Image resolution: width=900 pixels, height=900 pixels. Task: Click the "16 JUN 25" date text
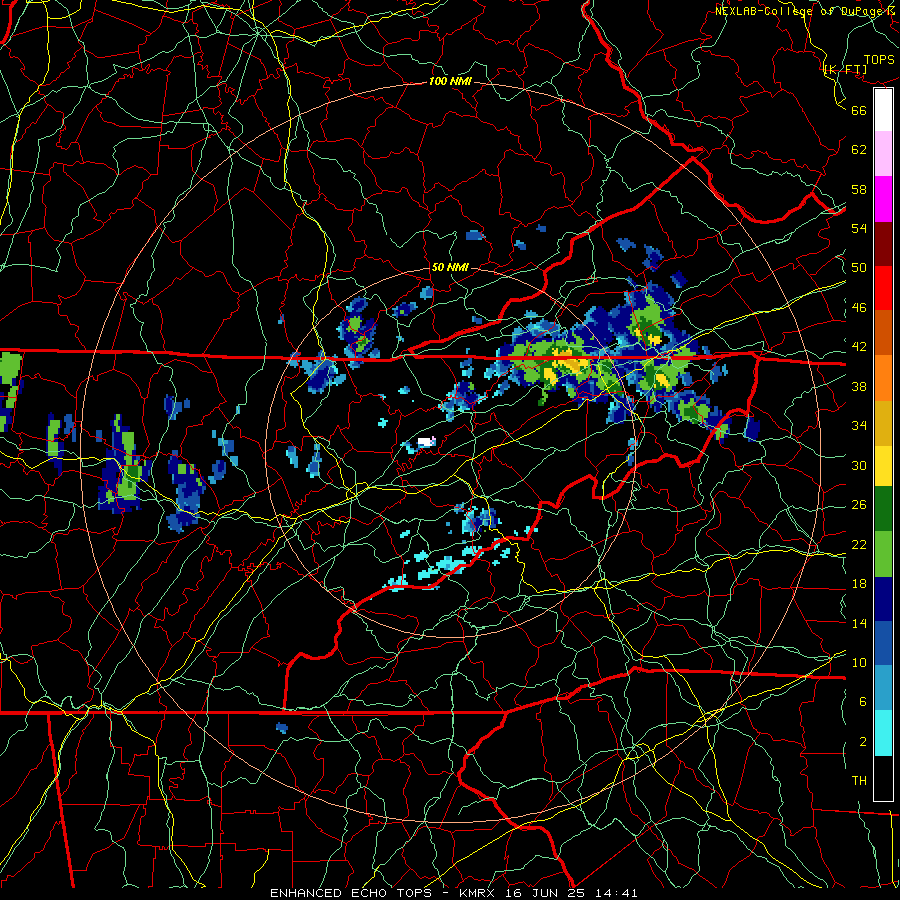coord(545,893)
